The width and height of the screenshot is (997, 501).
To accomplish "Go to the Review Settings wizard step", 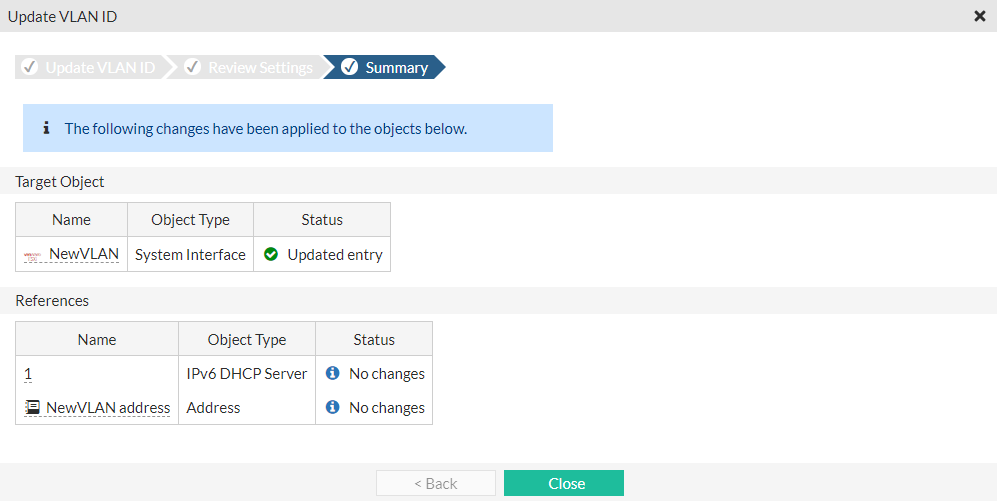I will pyautogui.click(x=260, y=68).
